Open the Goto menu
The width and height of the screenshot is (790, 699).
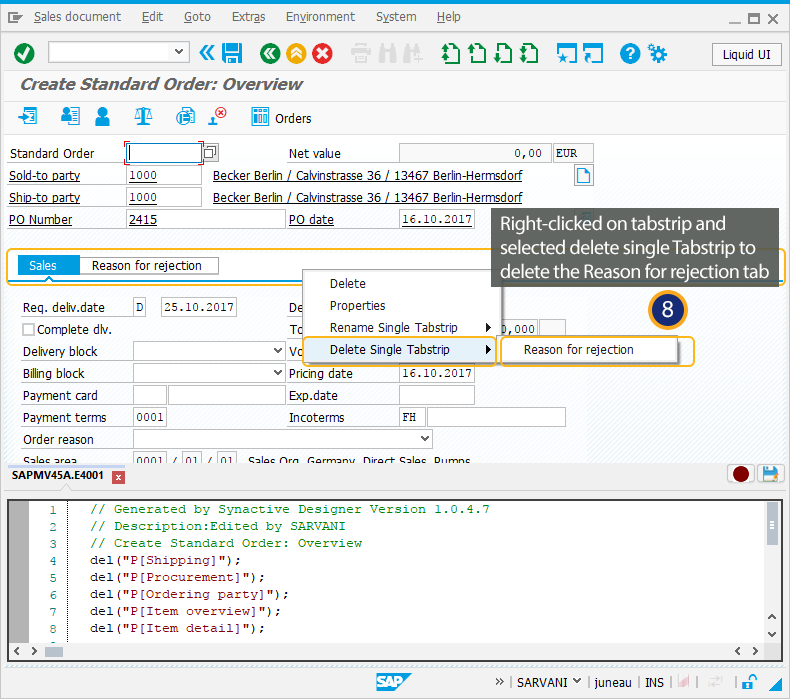(197, 17)
